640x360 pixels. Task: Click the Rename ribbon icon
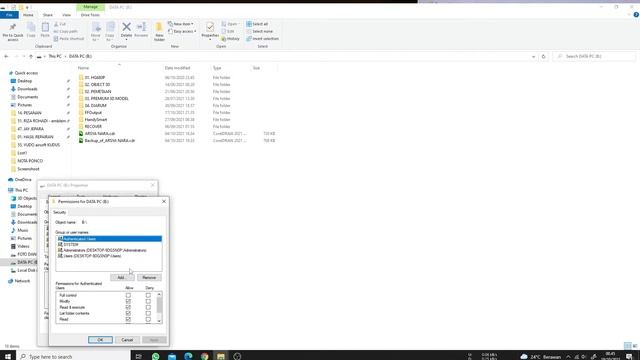pyautogui.click(x=141, y=30)
